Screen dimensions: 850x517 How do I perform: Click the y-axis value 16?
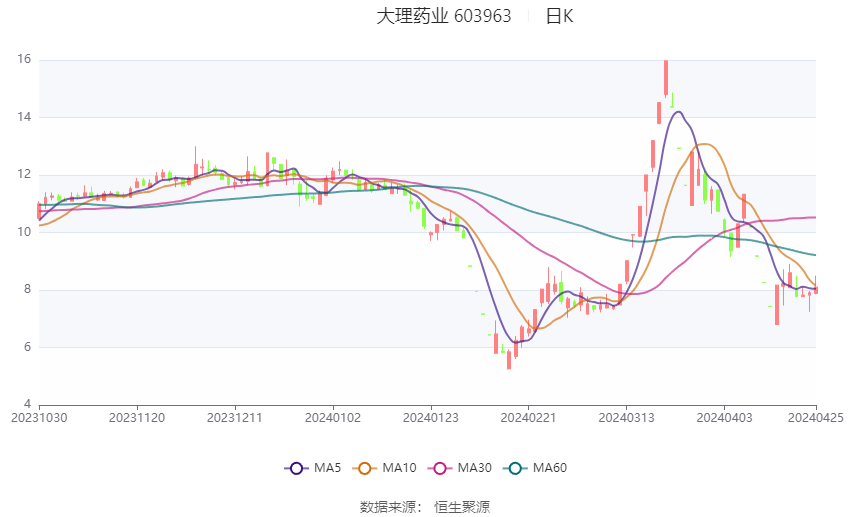pyautogui.click(x=24, y=59)
